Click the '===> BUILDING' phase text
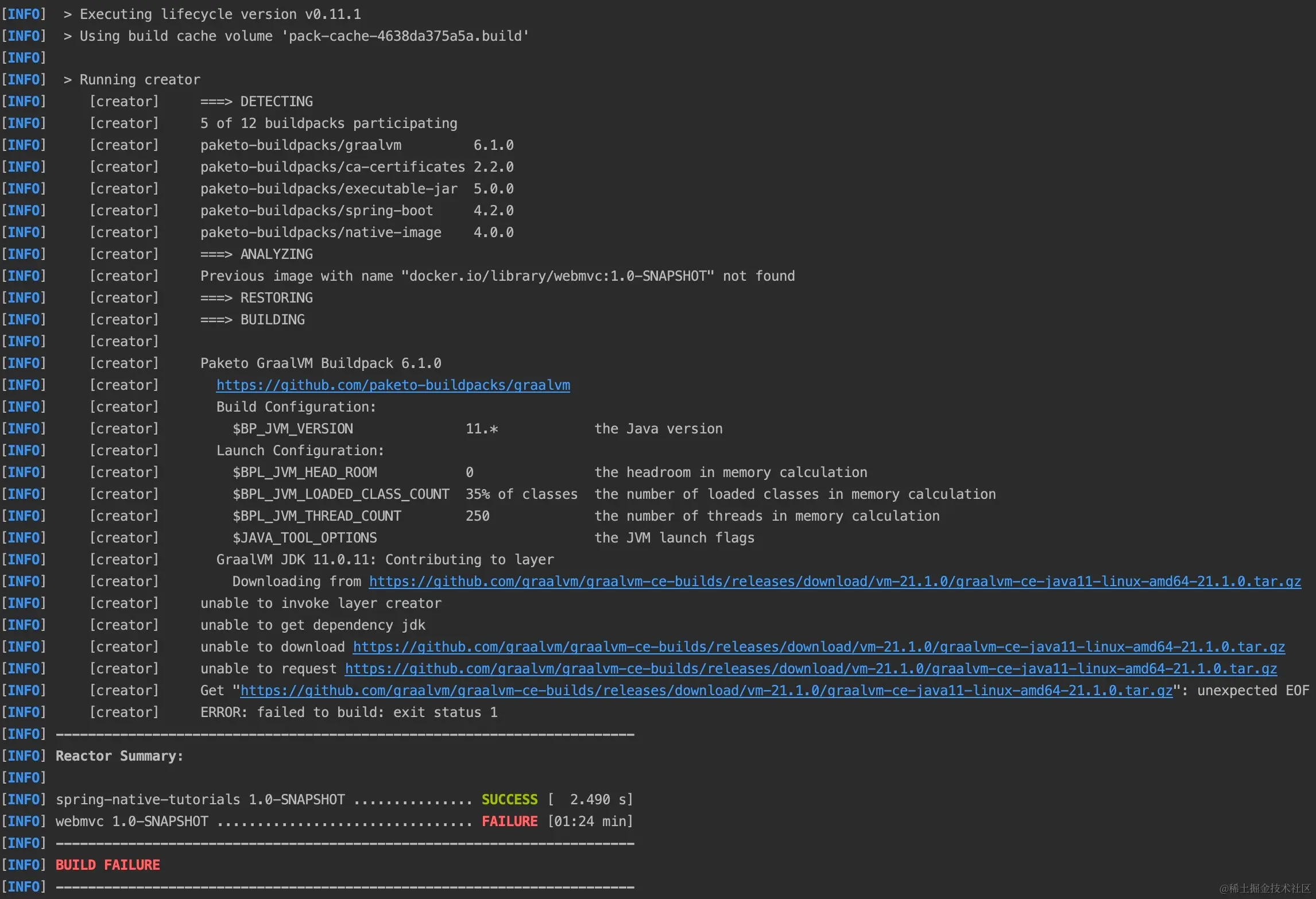The height and width of the screenshot is (899, 1316). [252, 320]
